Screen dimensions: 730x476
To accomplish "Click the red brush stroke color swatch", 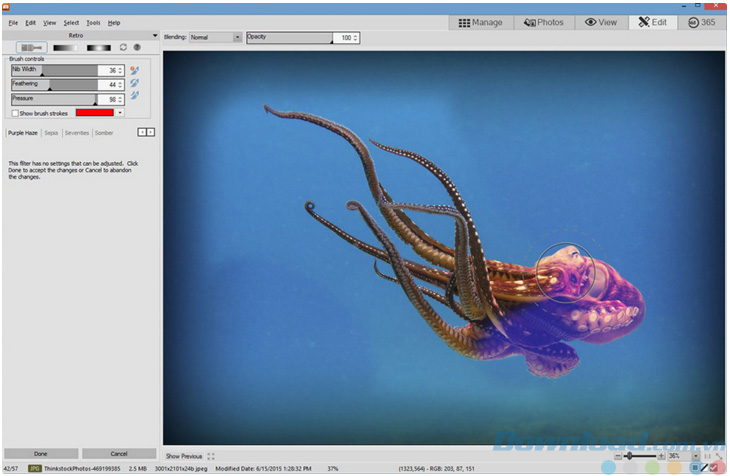I will click(x=94, y=113).
